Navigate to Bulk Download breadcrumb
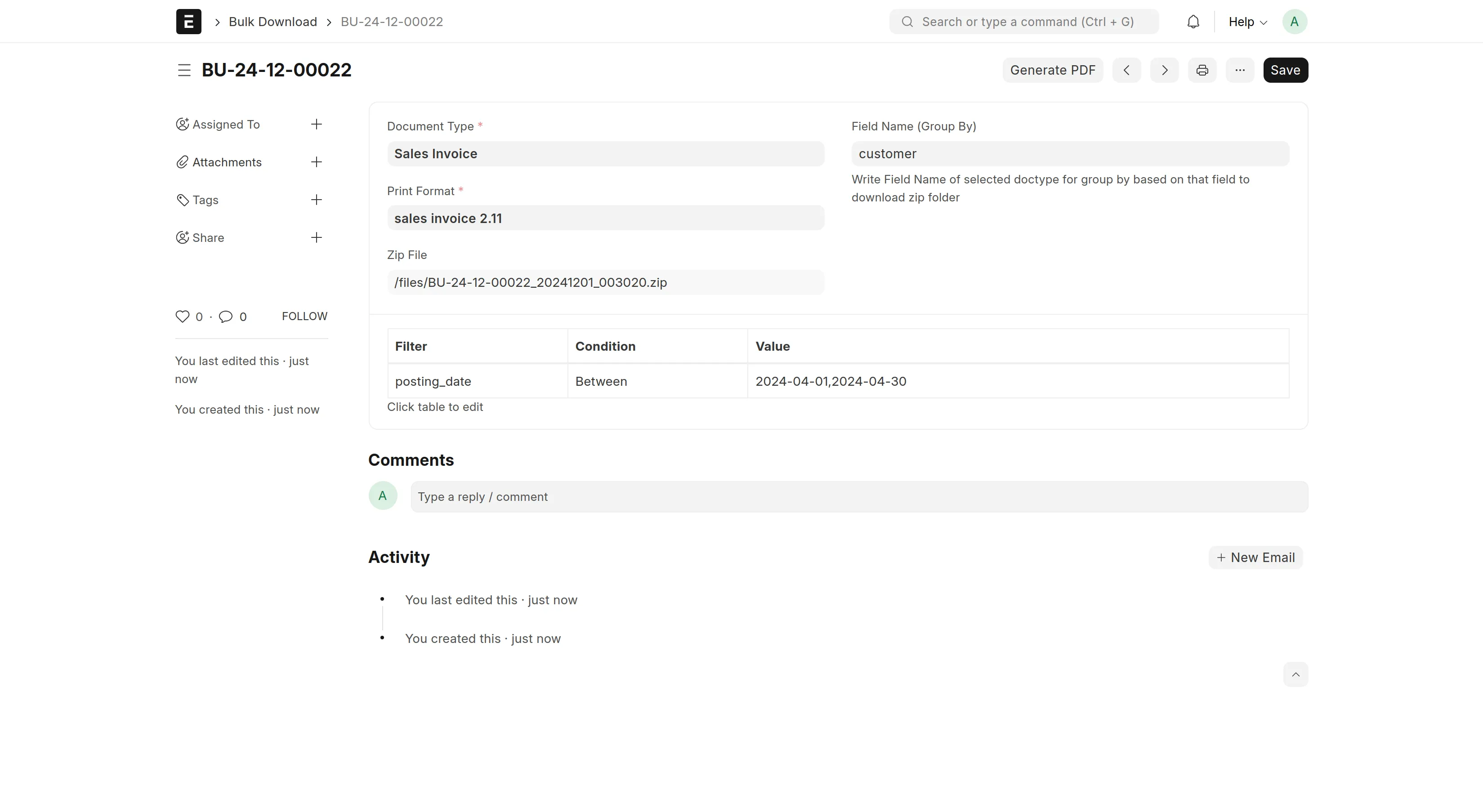The height and width of the screenshot is (812, 1483). tap(272, 22)
